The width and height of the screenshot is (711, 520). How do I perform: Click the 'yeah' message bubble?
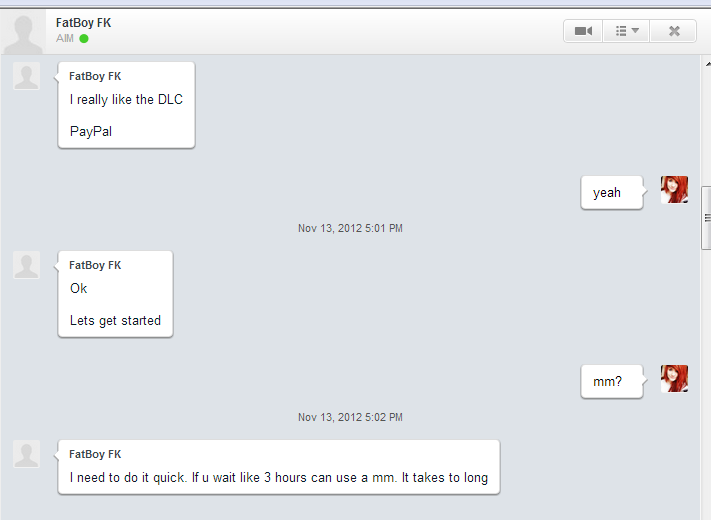(x=612, y=193)
